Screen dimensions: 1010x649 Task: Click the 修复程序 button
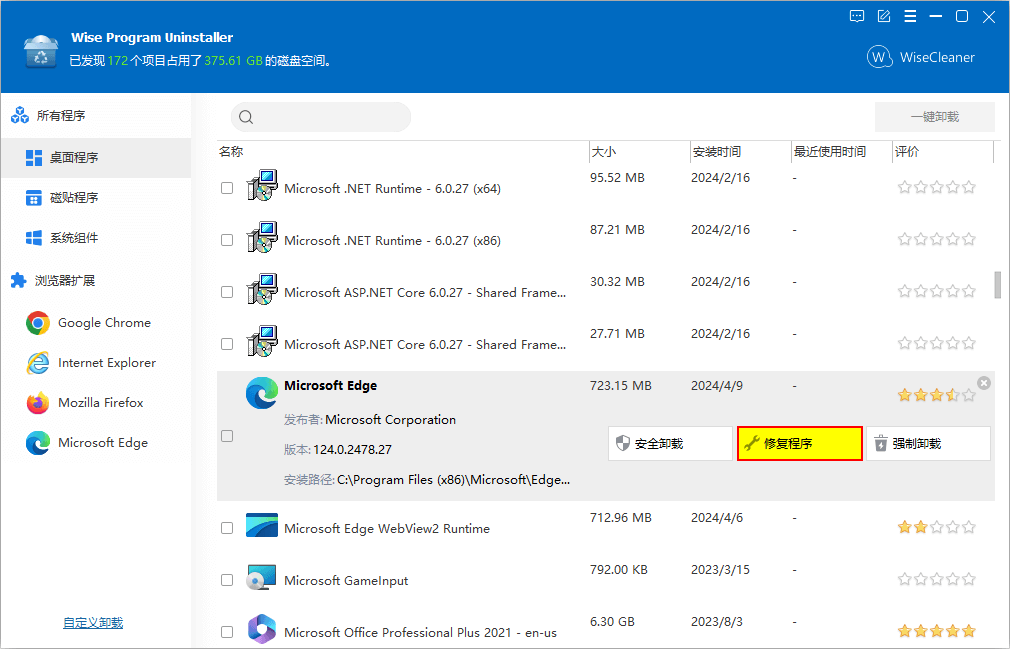click(x=799, y=444)
